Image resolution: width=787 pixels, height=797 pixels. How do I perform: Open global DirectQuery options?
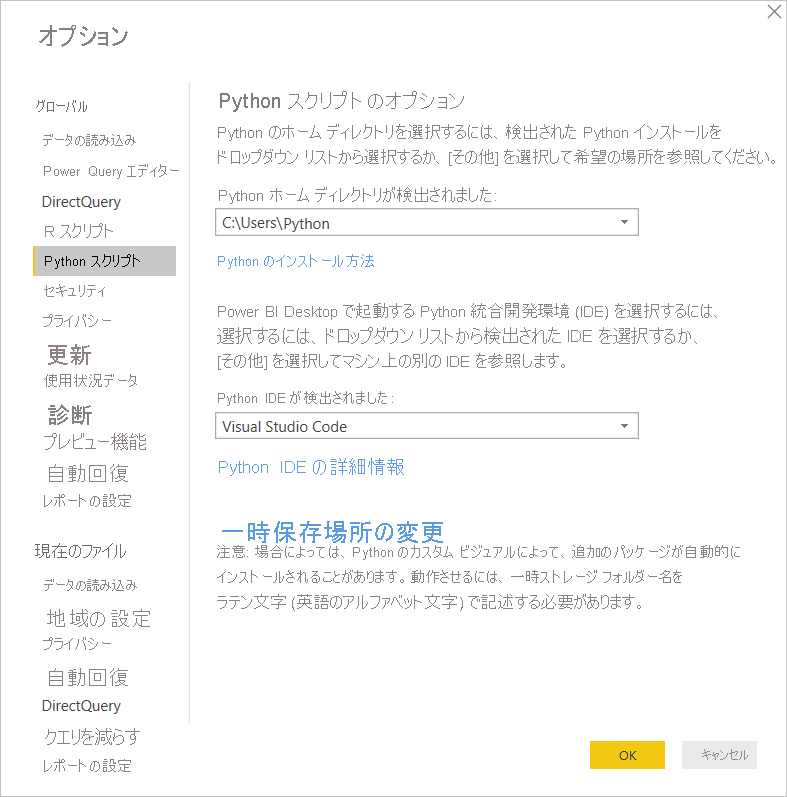coord(81,202)
